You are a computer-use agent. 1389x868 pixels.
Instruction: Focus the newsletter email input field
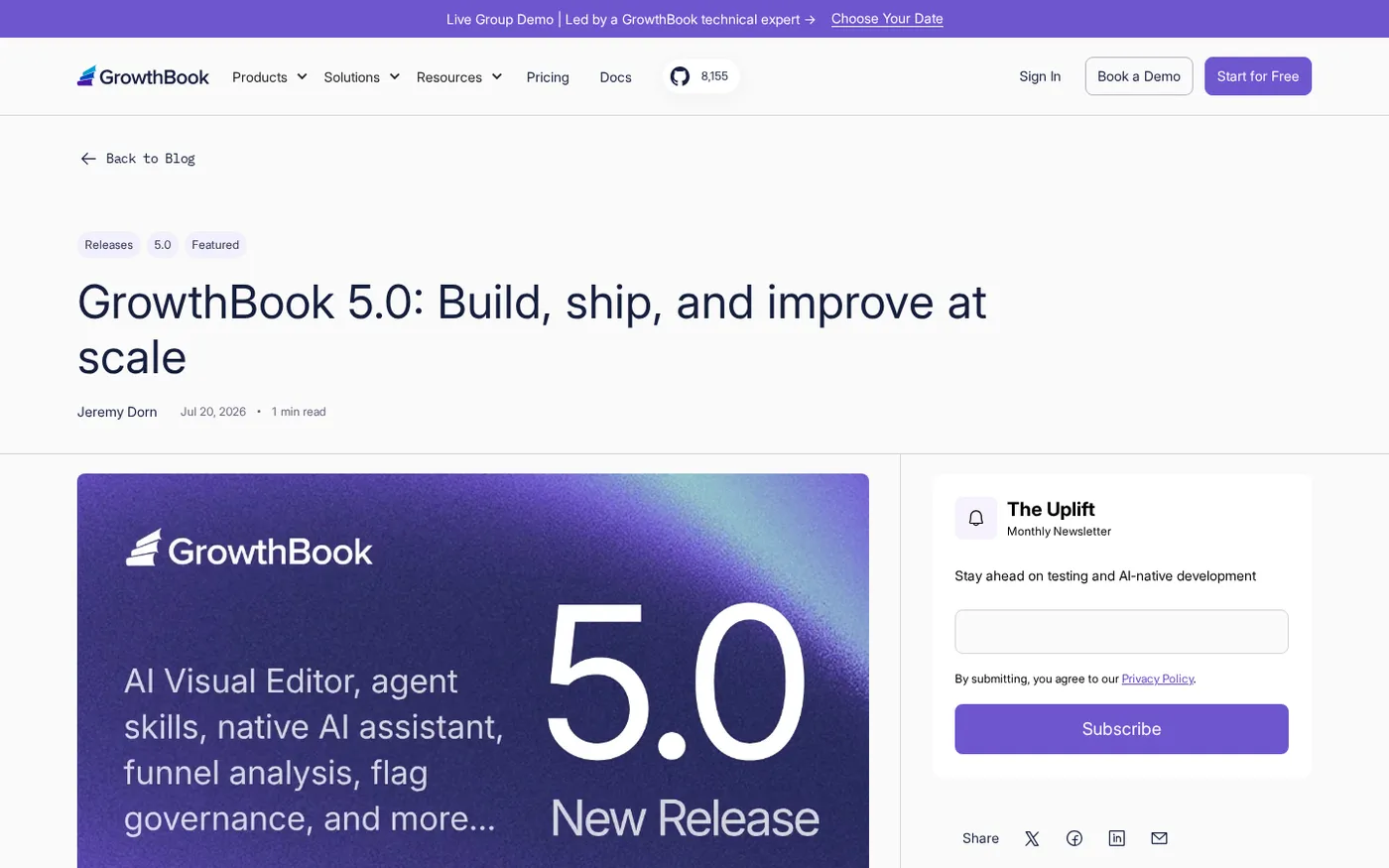tap(1121, 632)
